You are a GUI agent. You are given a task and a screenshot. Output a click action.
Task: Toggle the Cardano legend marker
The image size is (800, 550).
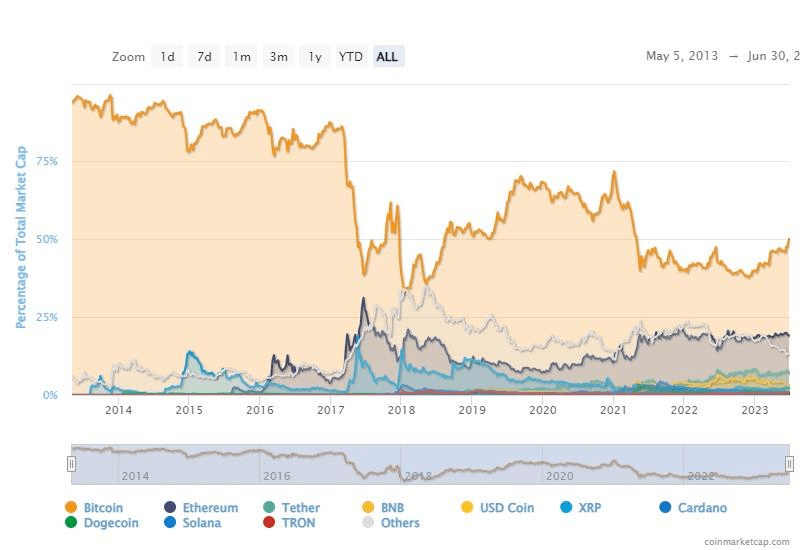click(x=666, y=508)
